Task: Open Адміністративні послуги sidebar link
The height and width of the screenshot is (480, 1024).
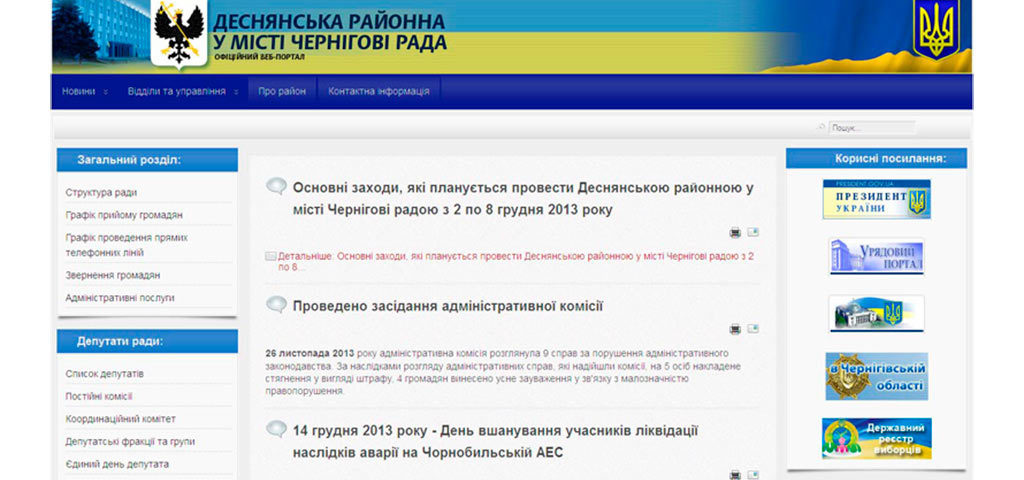Action: [x=120, y=298]
